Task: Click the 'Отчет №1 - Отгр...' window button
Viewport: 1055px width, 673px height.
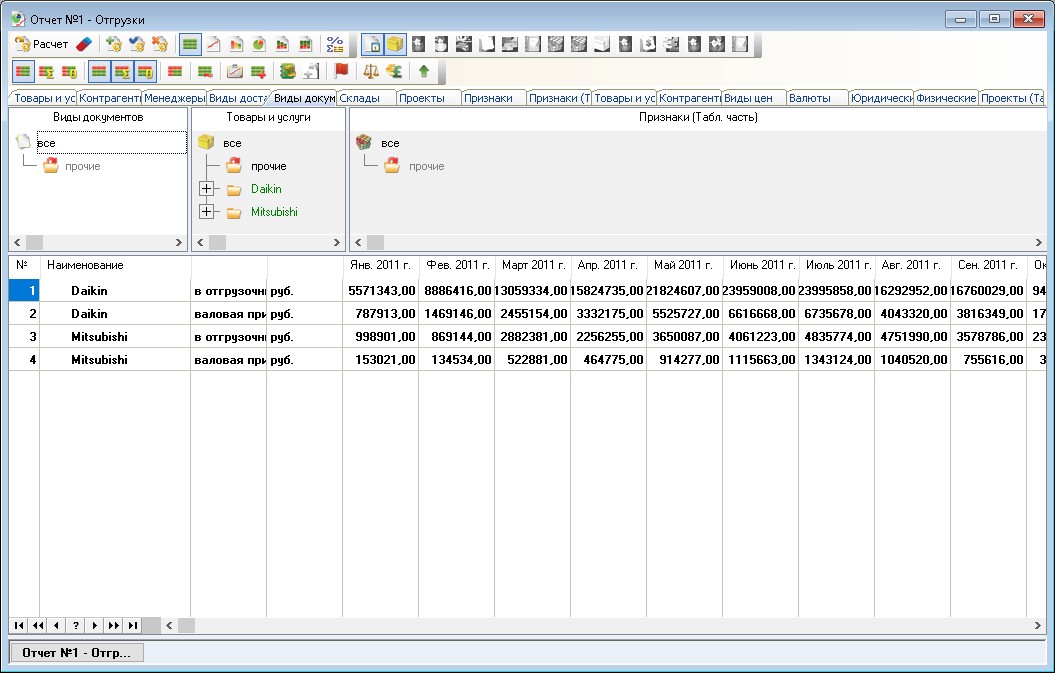Action: (x=77, y=652)
